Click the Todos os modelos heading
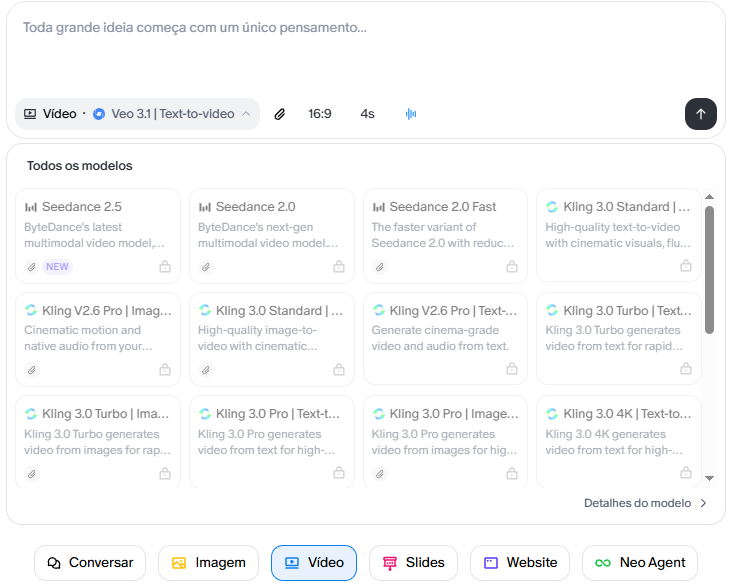733x587 pixels. 79,166
